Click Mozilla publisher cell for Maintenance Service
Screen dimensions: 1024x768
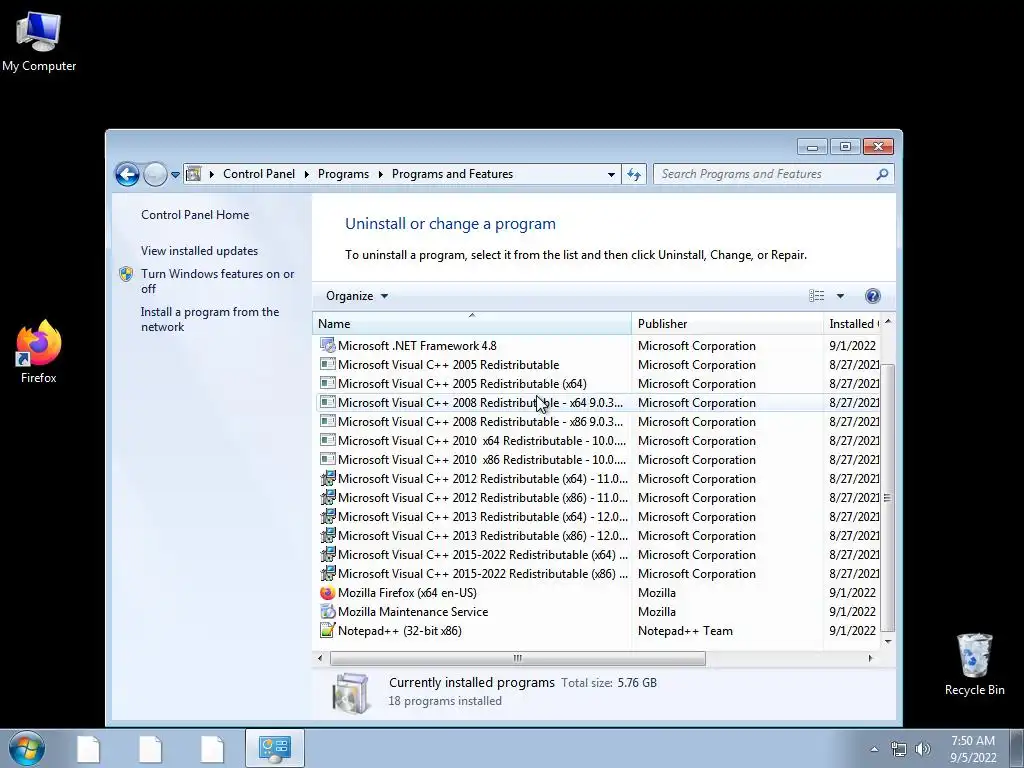pyautogui.click(x=656, y=612)
